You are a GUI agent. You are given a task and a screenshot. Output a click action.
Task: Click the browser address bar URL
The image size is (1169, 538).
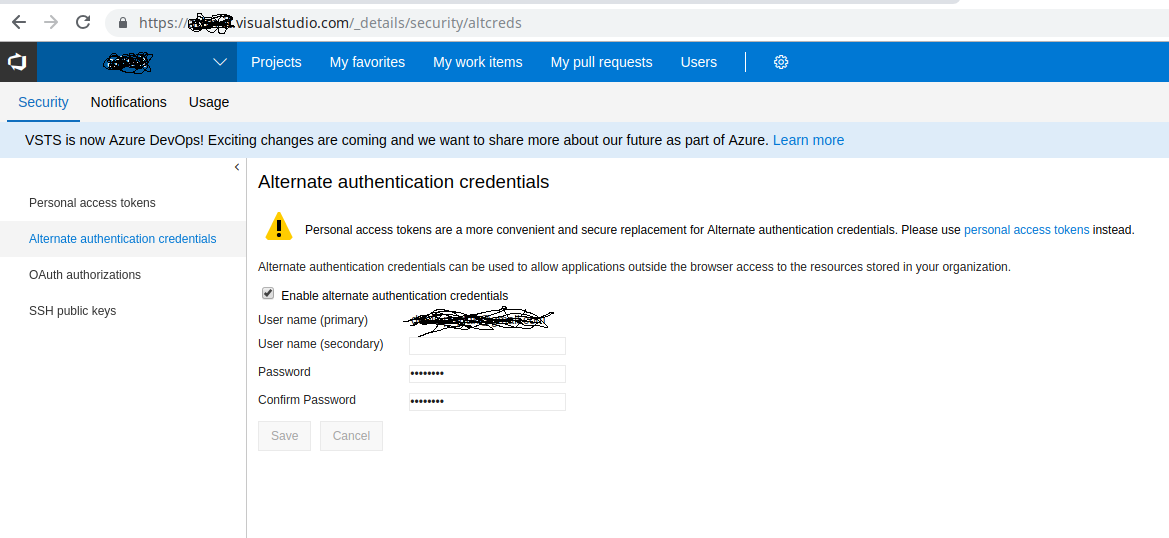point(330,23)
